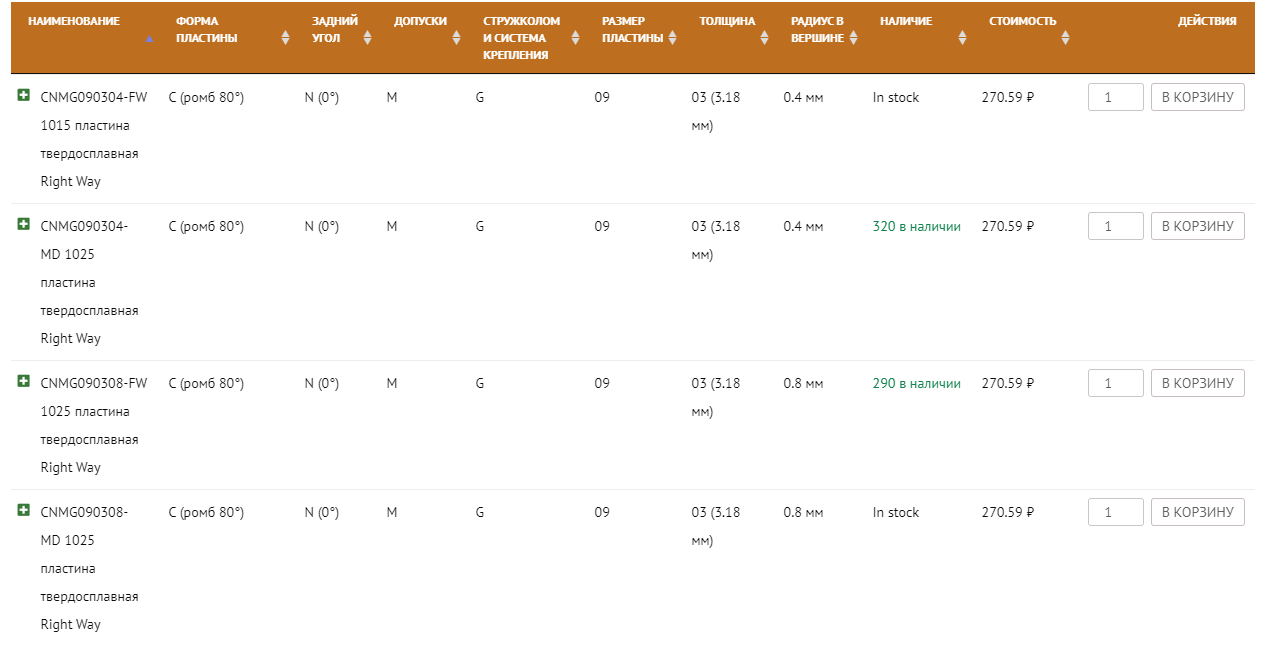Open product CNMG090304-MD 1025 пластина name
This screenshot has height=656, width=1269.
tap(89, 282)
